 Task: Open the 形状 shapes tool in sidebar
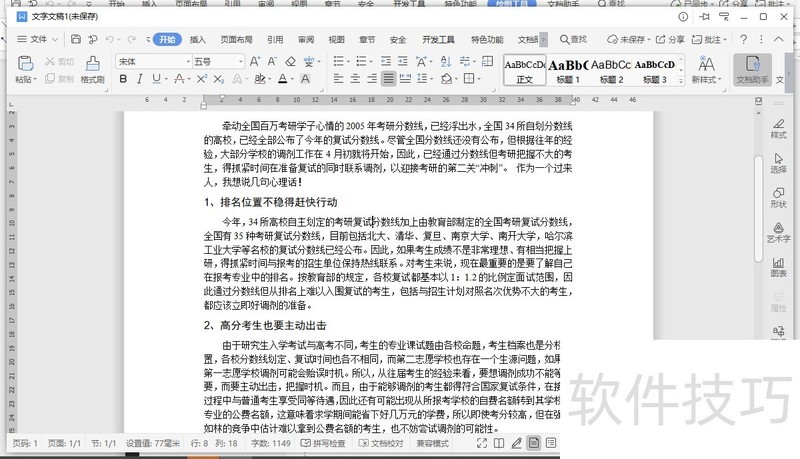(x=778, y=197)
